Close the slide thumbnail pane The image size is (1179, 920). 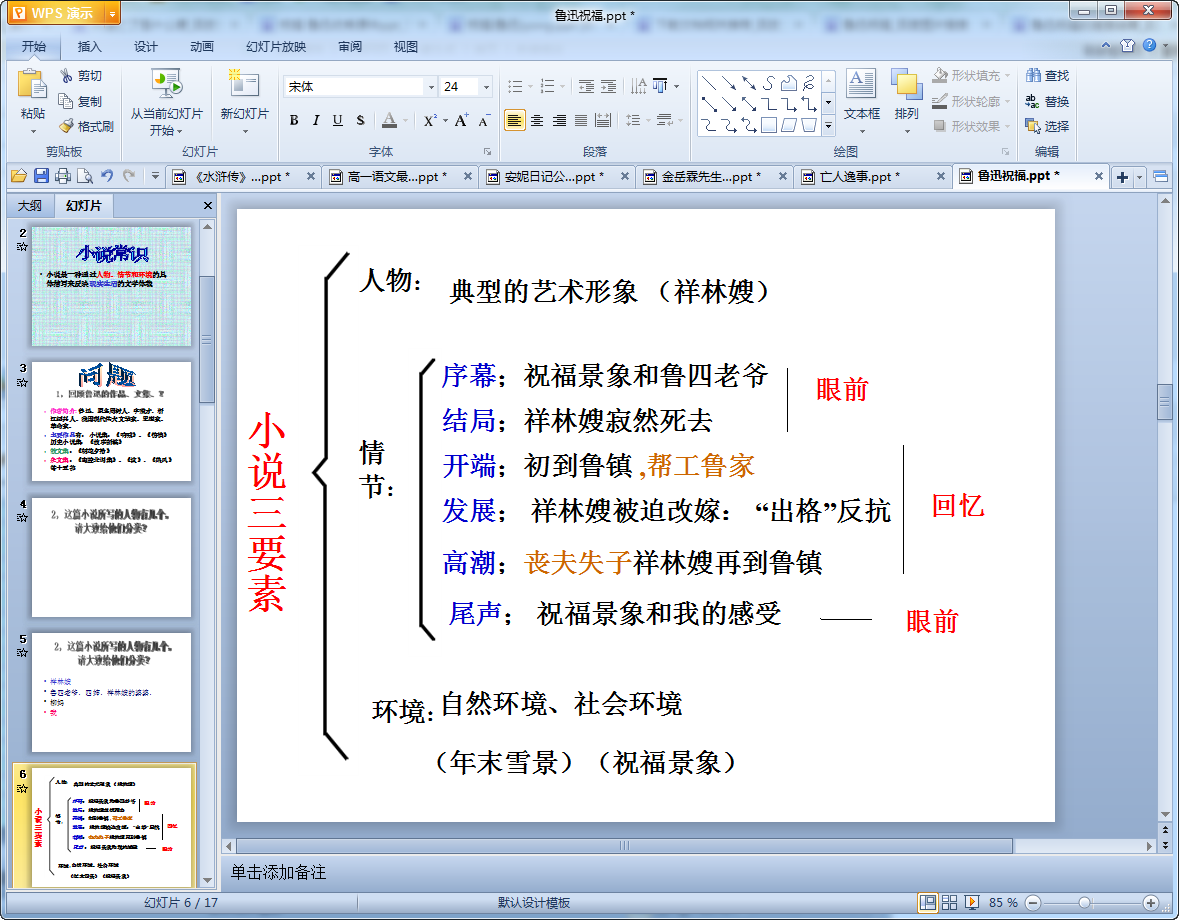pos(208,205)
